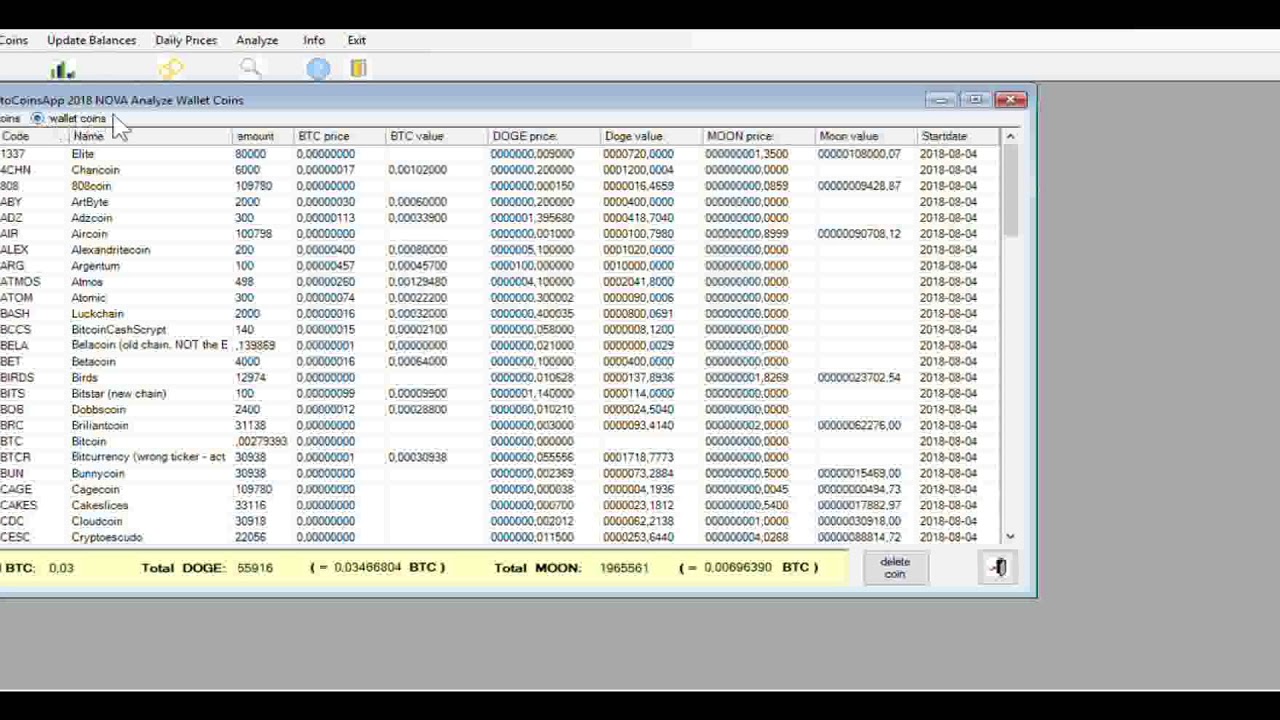
Task: Select the BitcoinCashScrypt row
Action: [500, 330]
